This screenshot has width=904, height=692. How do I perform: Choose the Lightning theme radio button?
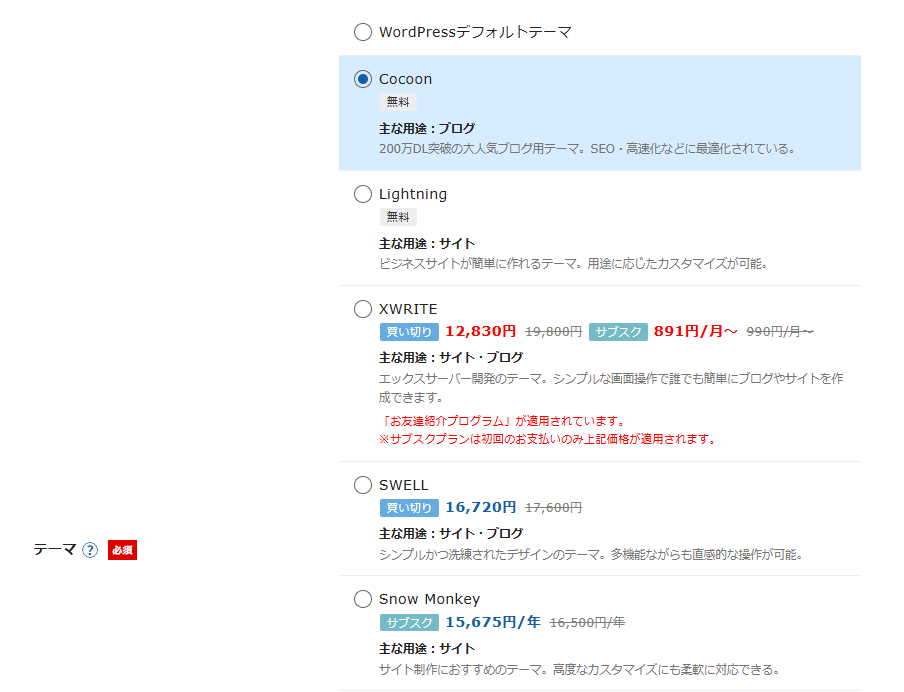point(363,194)
